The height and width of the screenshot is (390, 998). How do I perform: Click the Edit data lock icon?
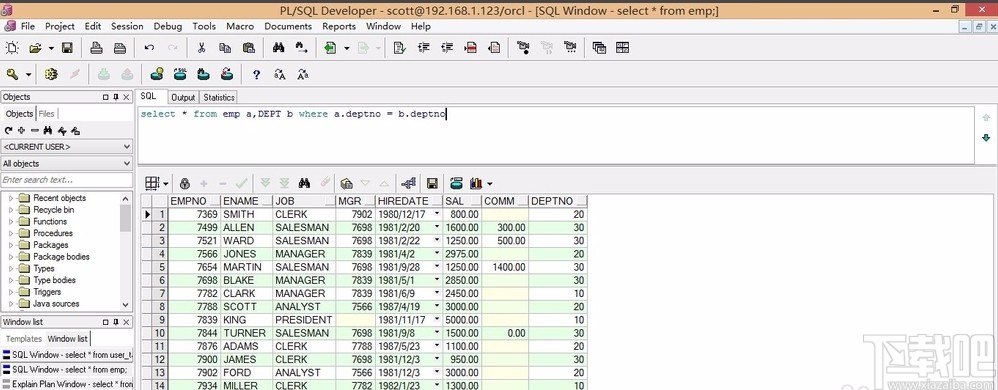tap(185, 183)
